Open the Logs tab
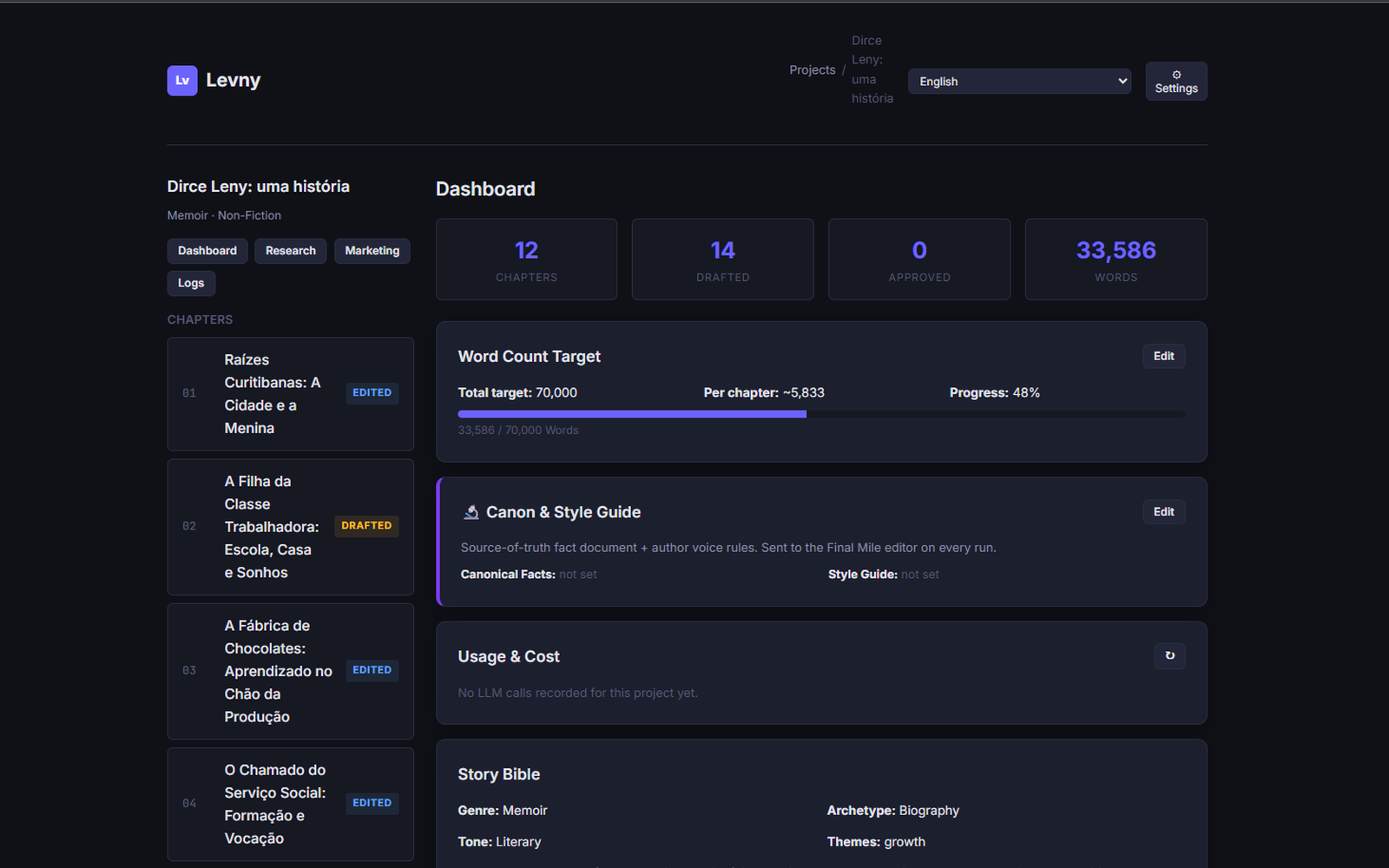 point(191,283)
